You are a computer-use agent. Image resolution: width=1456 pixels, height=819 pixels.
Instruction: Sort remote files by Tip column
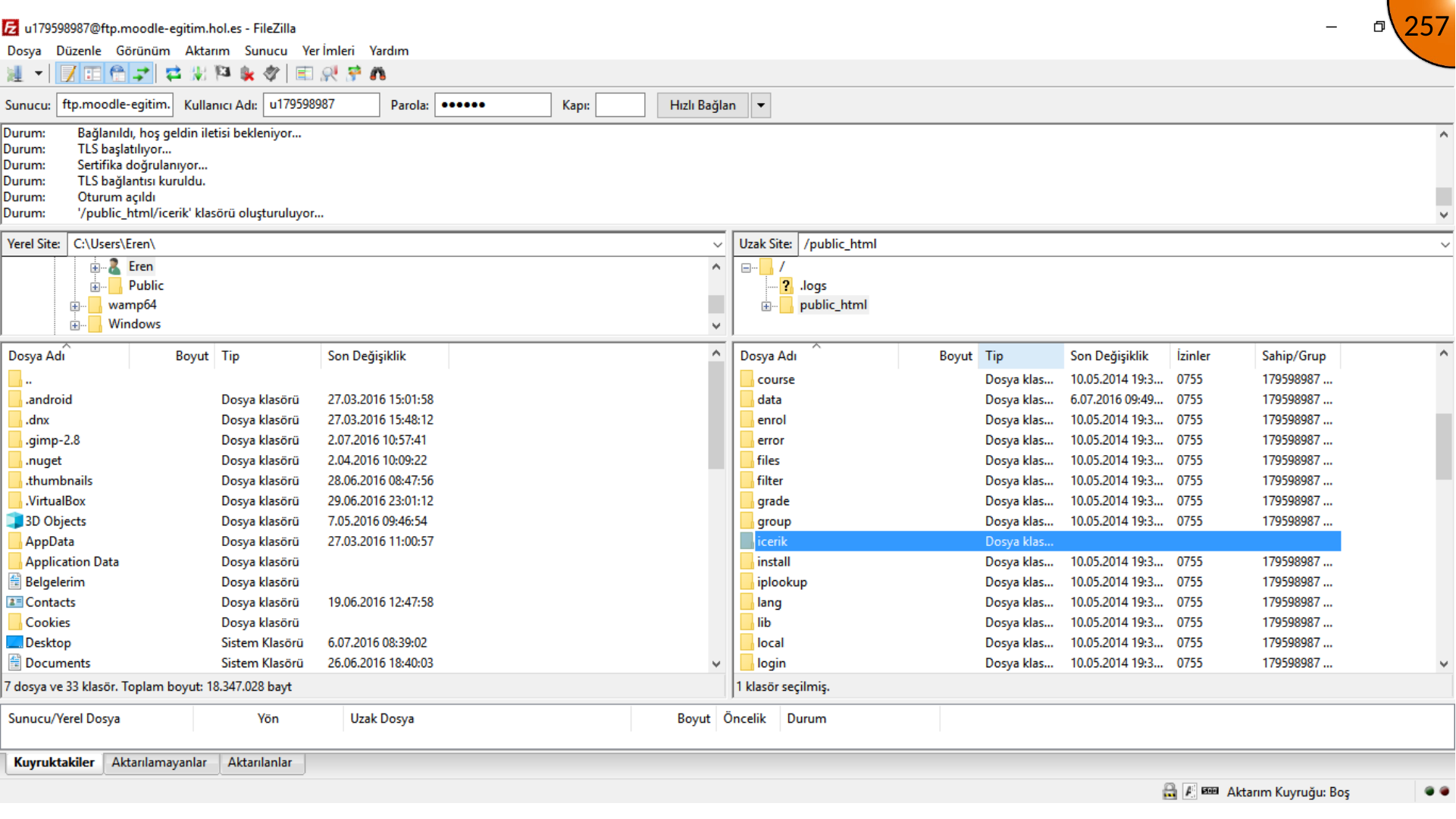[1021, 356]
